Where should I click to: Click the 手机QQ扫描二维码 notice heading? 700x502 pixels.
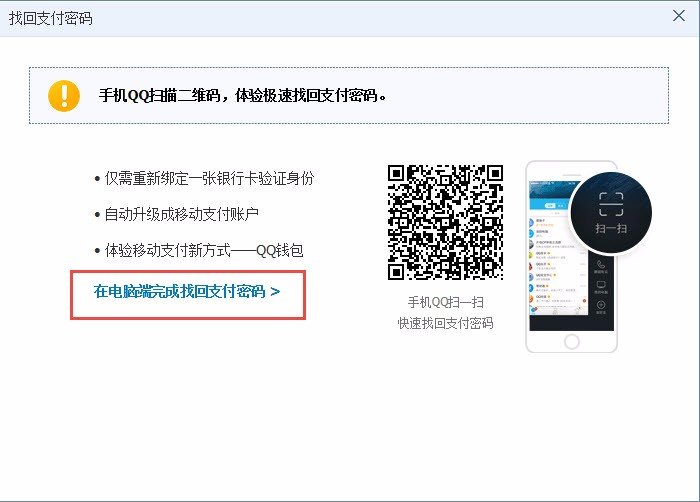pos(243,95)
